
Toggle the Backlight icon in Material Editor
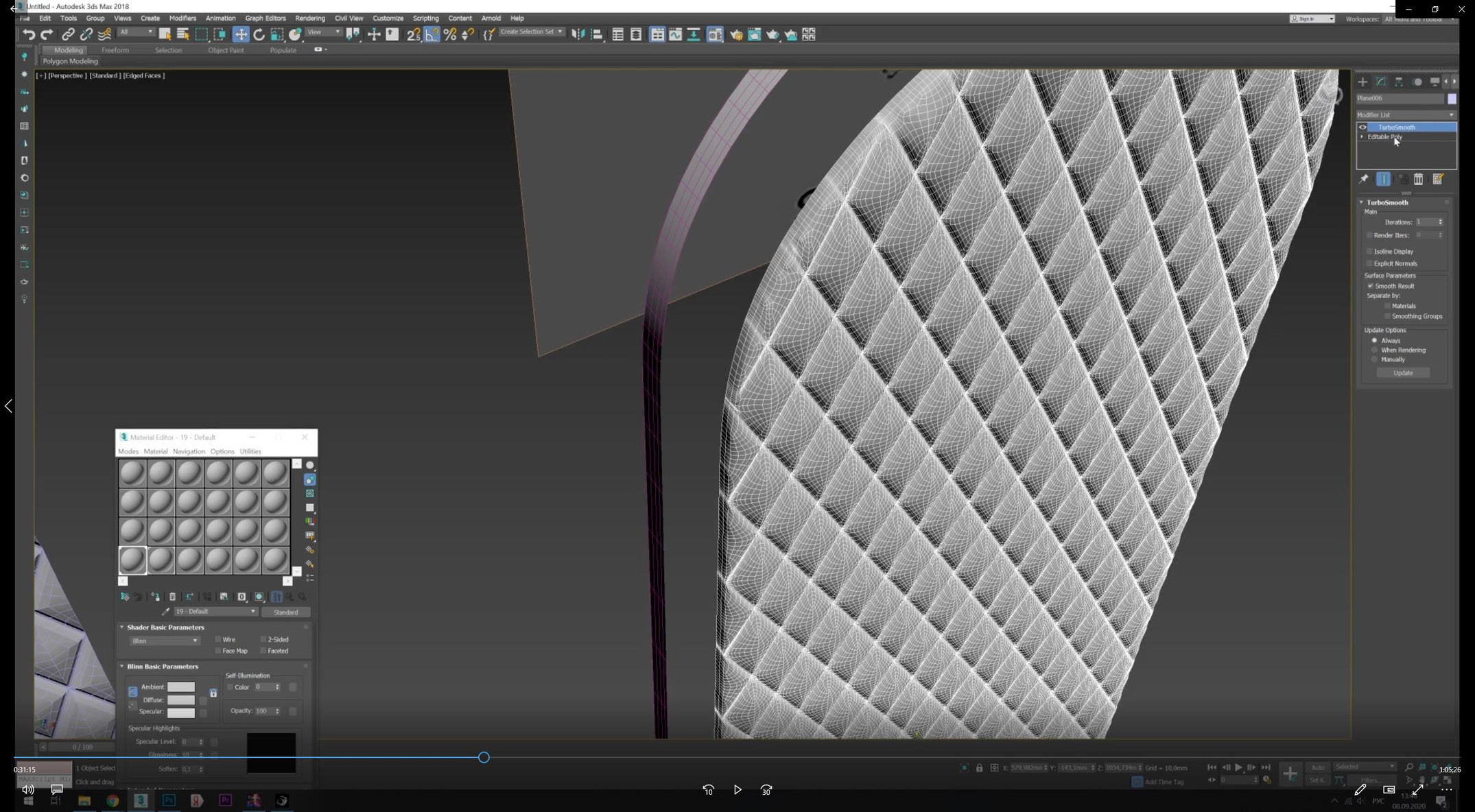tap(310, 479)
